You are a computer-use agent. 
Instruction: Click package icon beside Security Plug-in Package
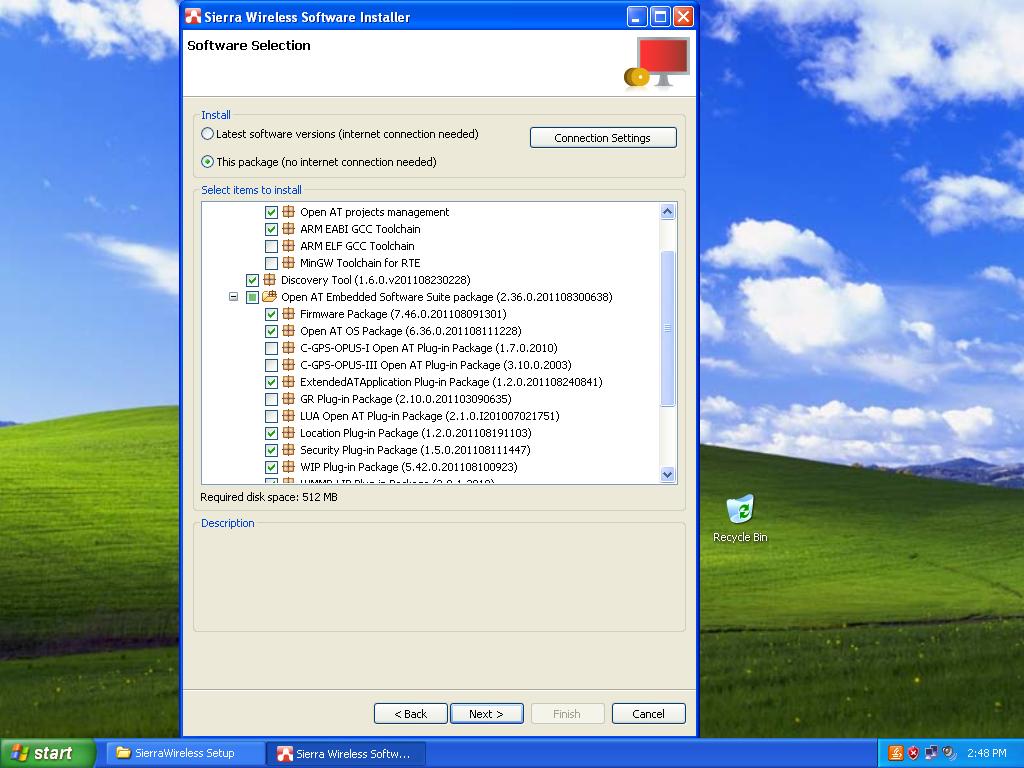pos(289,449)
